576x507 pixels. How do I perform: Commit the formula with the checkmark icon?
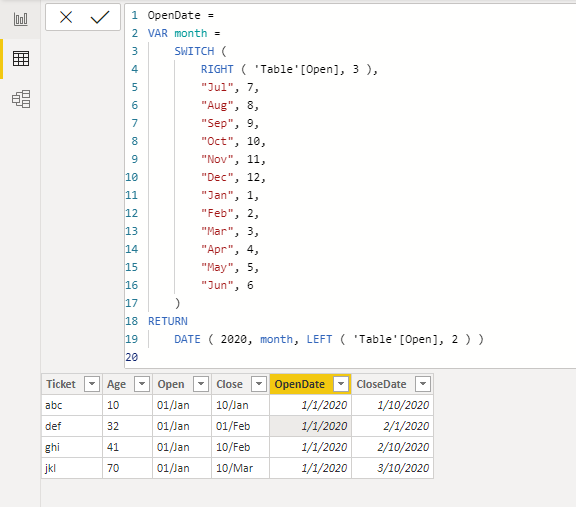coord(100,17)
